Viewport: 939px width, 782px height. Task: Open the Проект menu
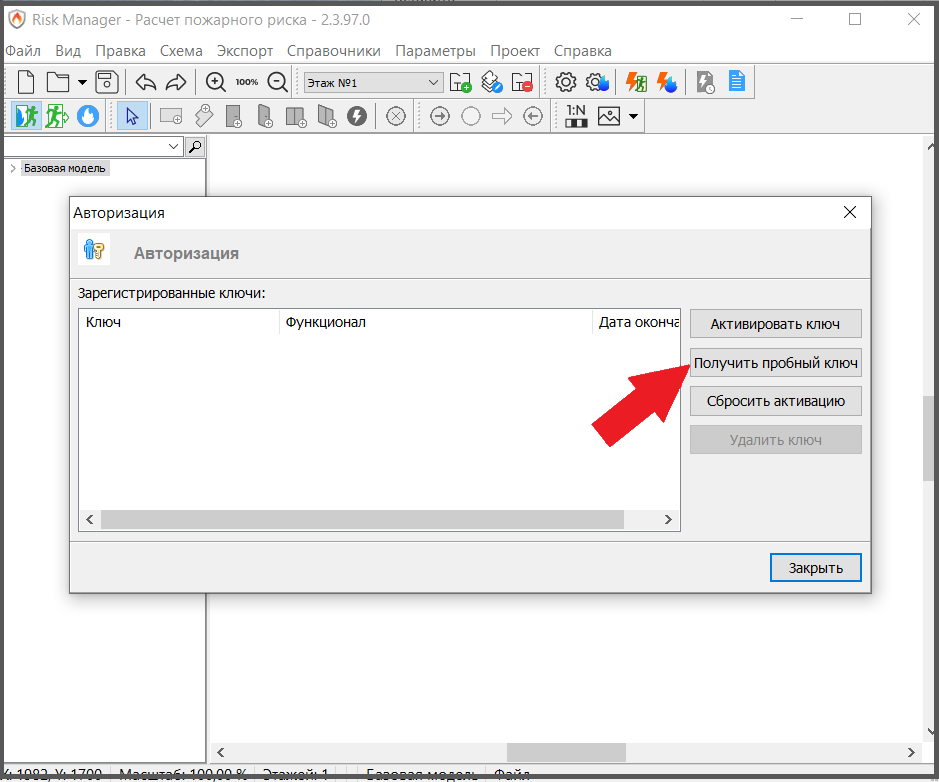(514, 51)
